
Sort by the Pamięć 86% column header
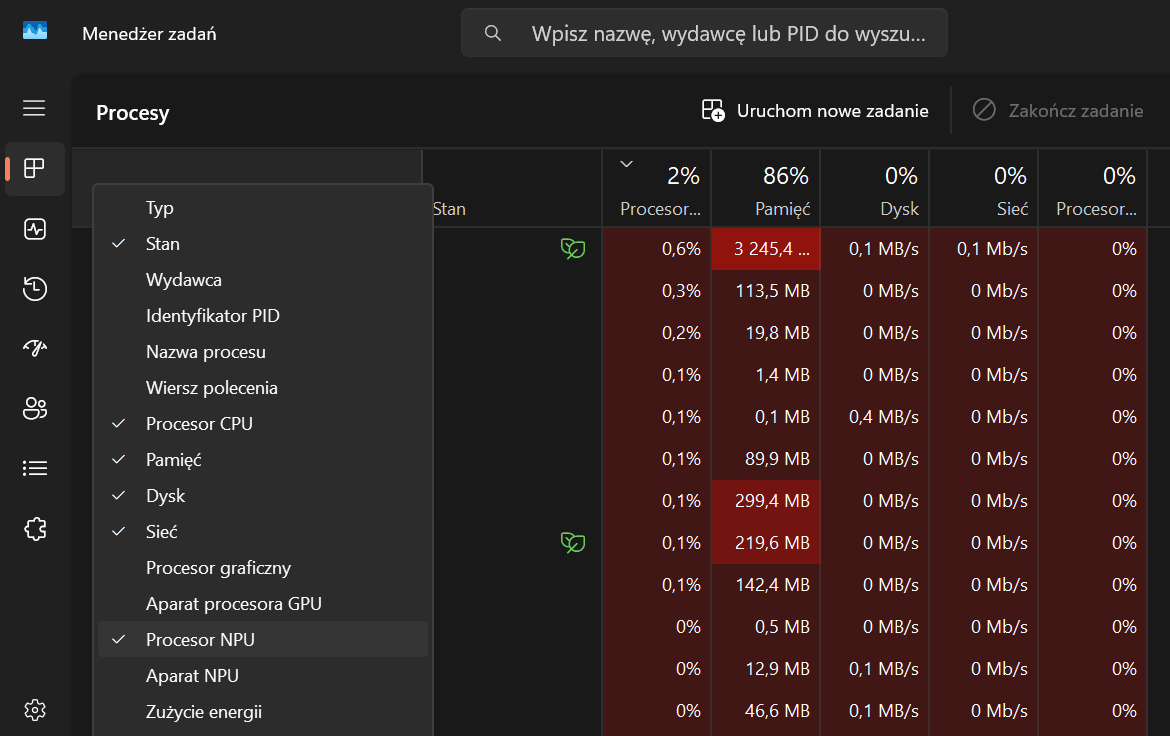766,190
